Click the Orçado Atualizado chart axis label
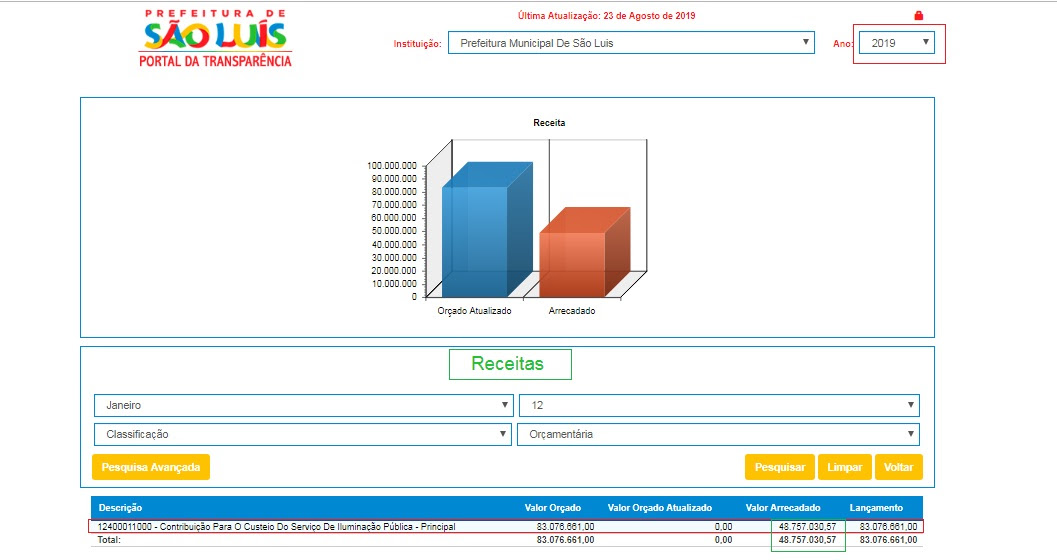Image resolution: width=1057 pixels, height=560 pixels. (x=475, y=311)
